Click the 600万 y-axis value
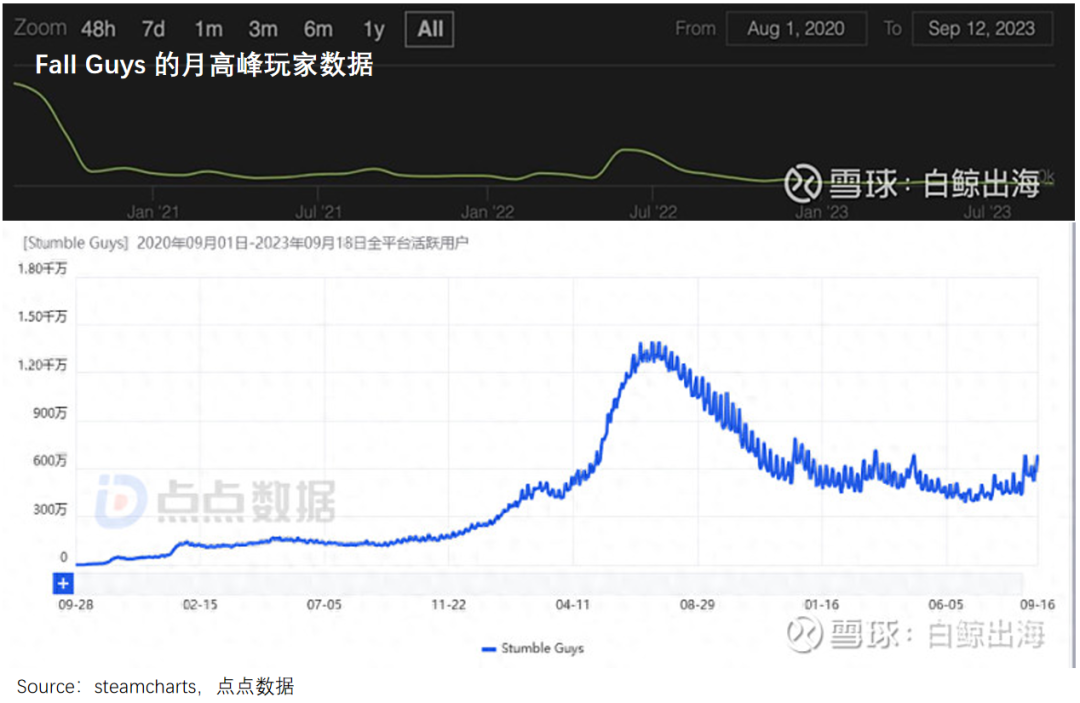The height and width of the screenshot is (703, 1080). coord(50,461)
